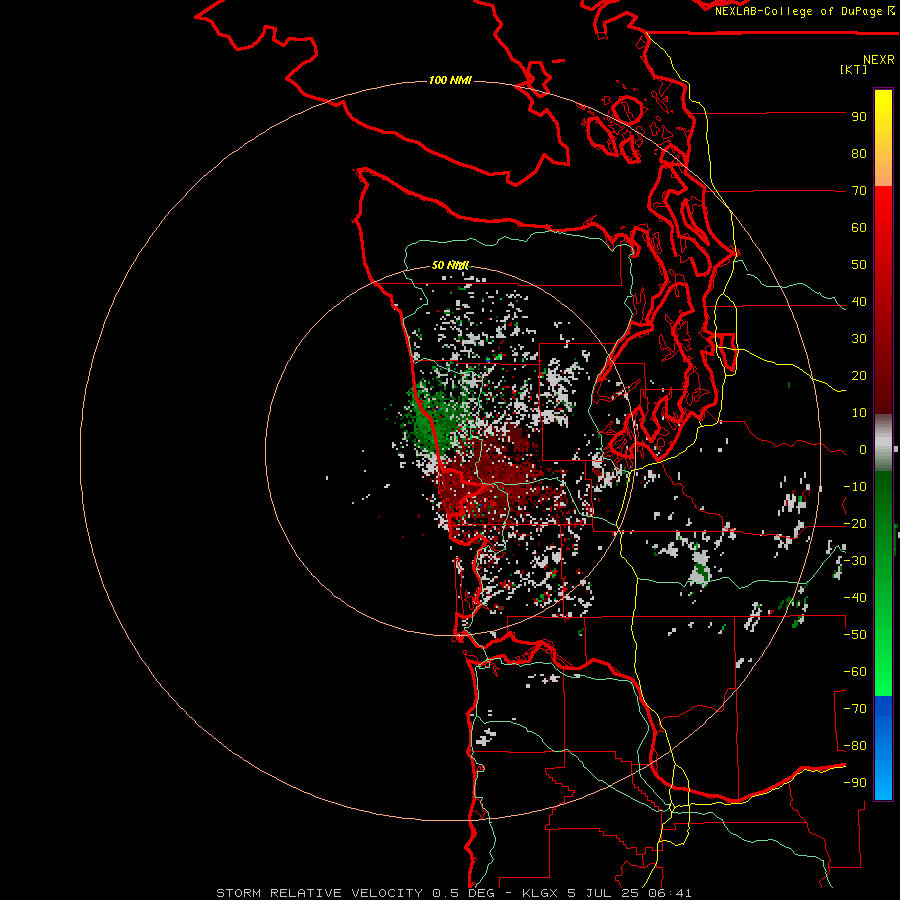900x900 pixels.
Task: Click the NEXR label above the color scale
Action: coord(879,60)
